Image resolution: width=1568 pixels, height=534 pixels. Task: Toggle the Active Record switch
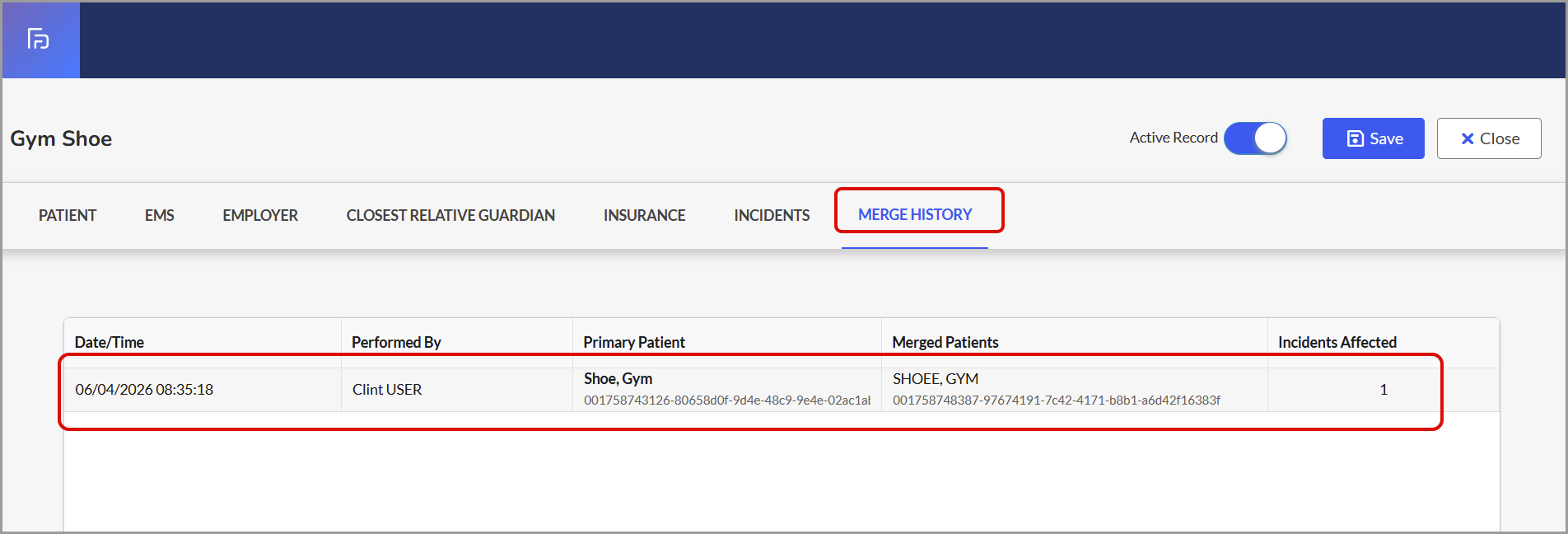(x=1255, y=138)
